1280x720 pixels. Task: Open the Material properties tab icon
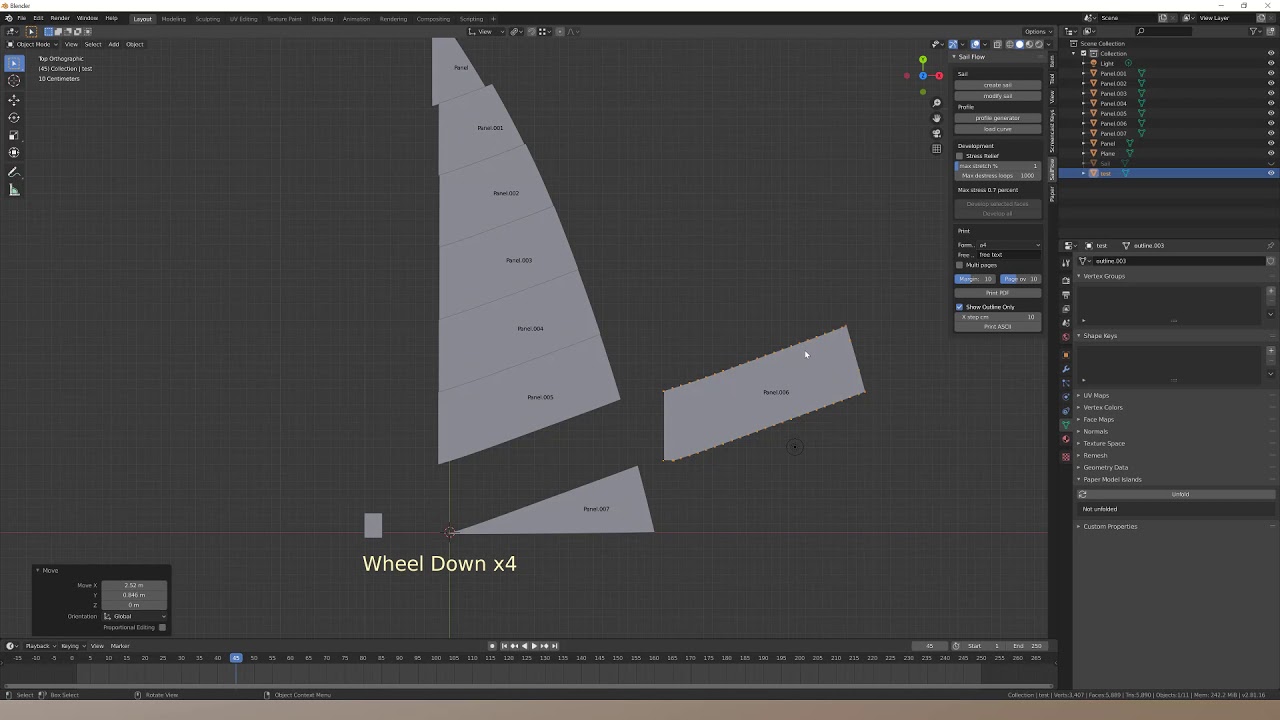[1066, 440]
